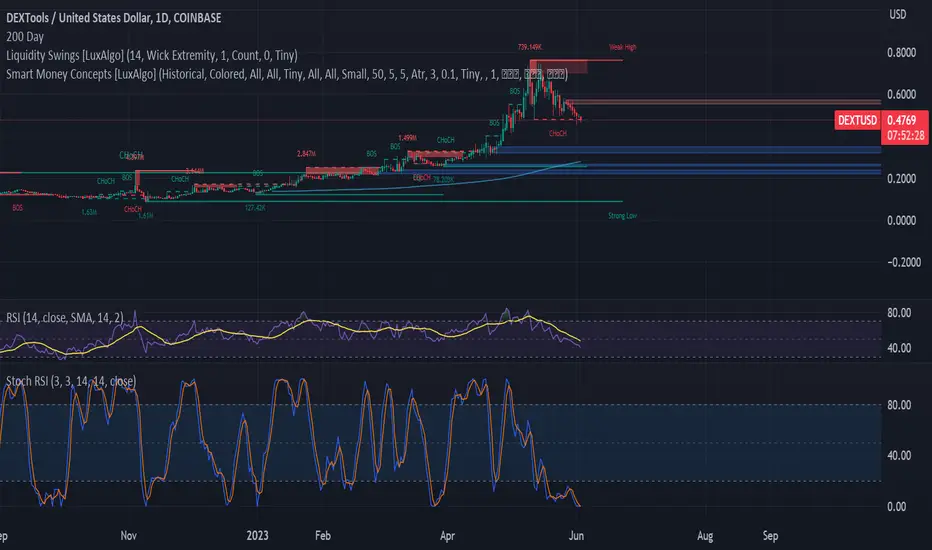This screenshot has width=932, height=550.
Task: Click the 0.6000 price axis label
Action: [x=901, y=95]
